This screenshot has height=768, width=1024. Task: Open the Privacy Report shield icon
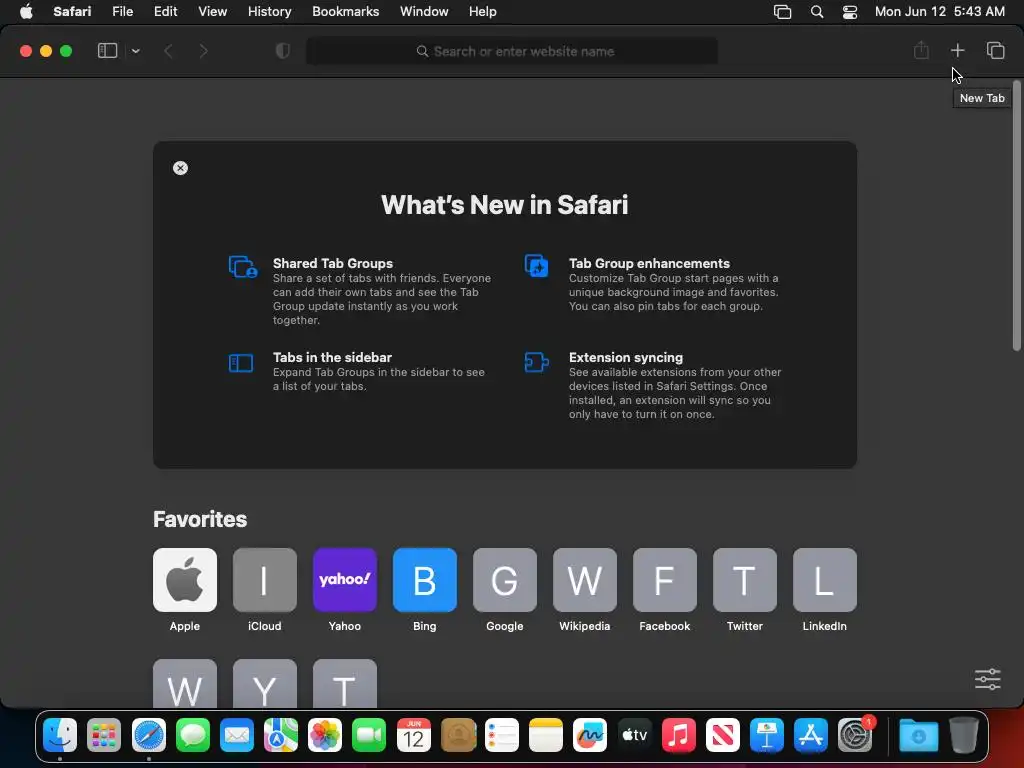(283, 51)
